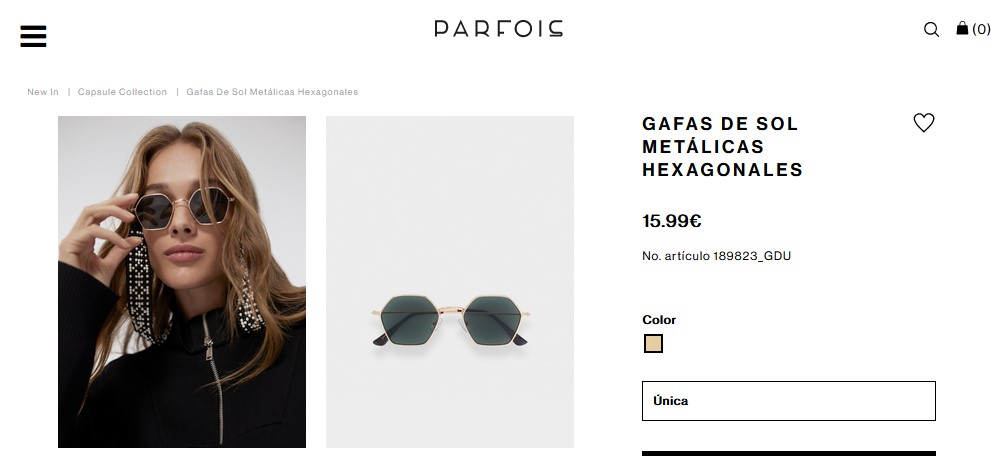The image size is (991, 456).
Task: Click the Parfois logo
Action: (498, 28)
